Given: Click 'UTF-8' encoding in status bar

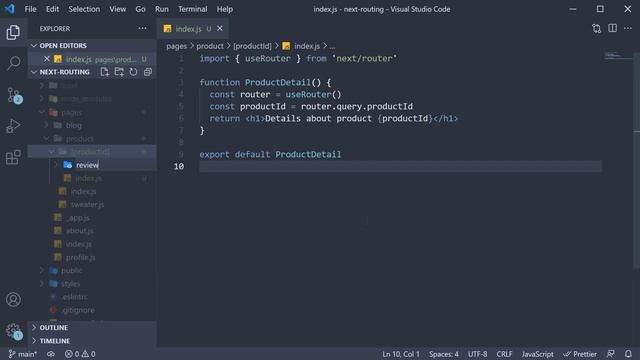Looking at the screenshot, I should coord(478,354).
